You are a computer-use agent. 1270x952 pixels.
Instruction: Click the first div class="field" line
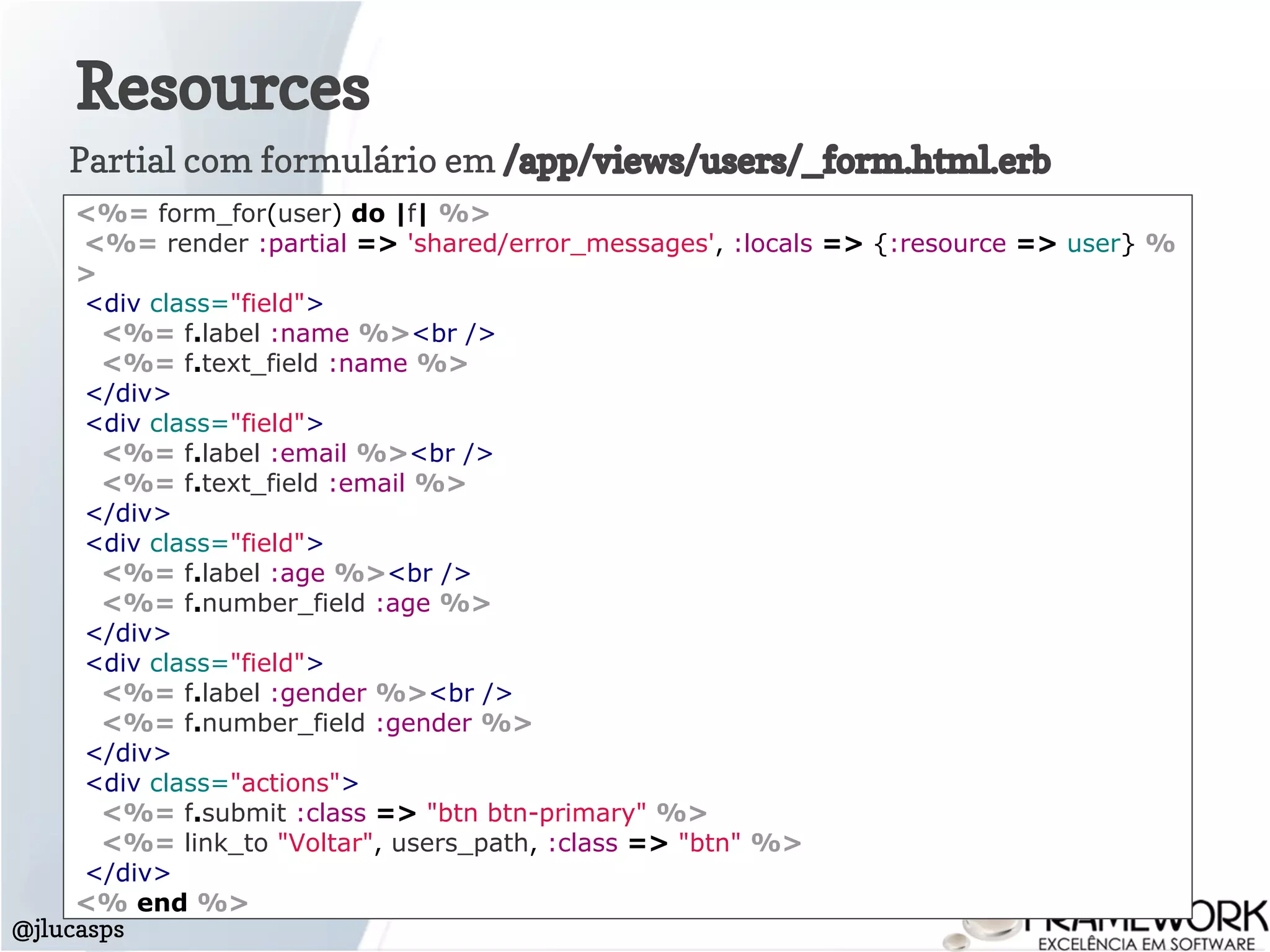(x=205, y=303)
